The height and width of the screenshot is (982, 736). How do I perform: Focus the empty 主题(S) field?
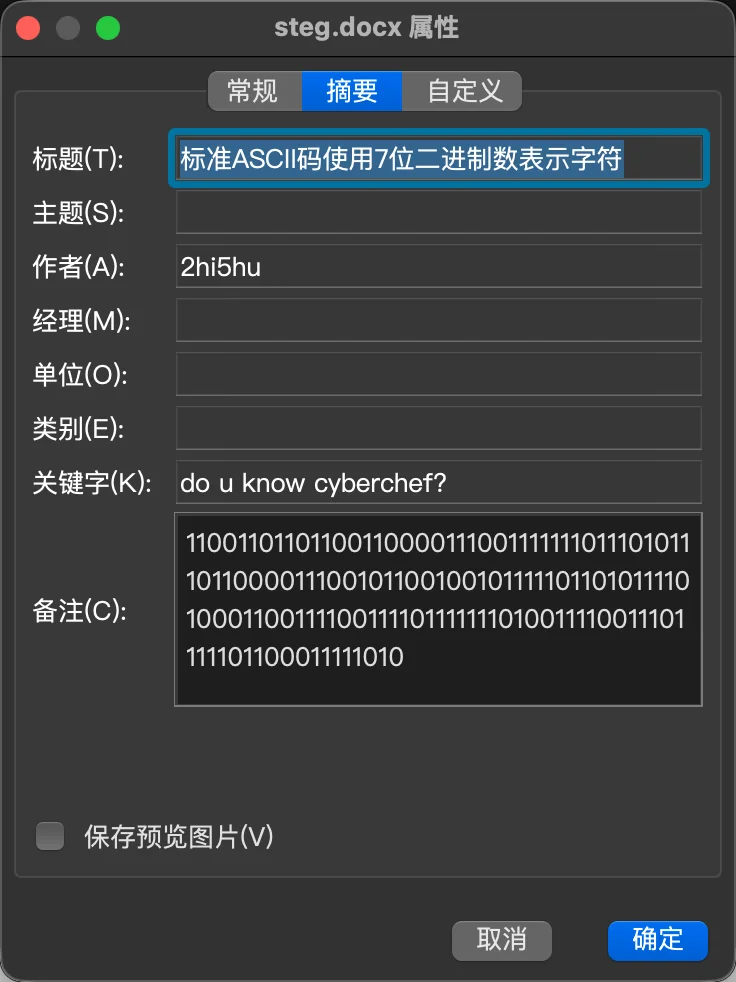tap(438, 212)
